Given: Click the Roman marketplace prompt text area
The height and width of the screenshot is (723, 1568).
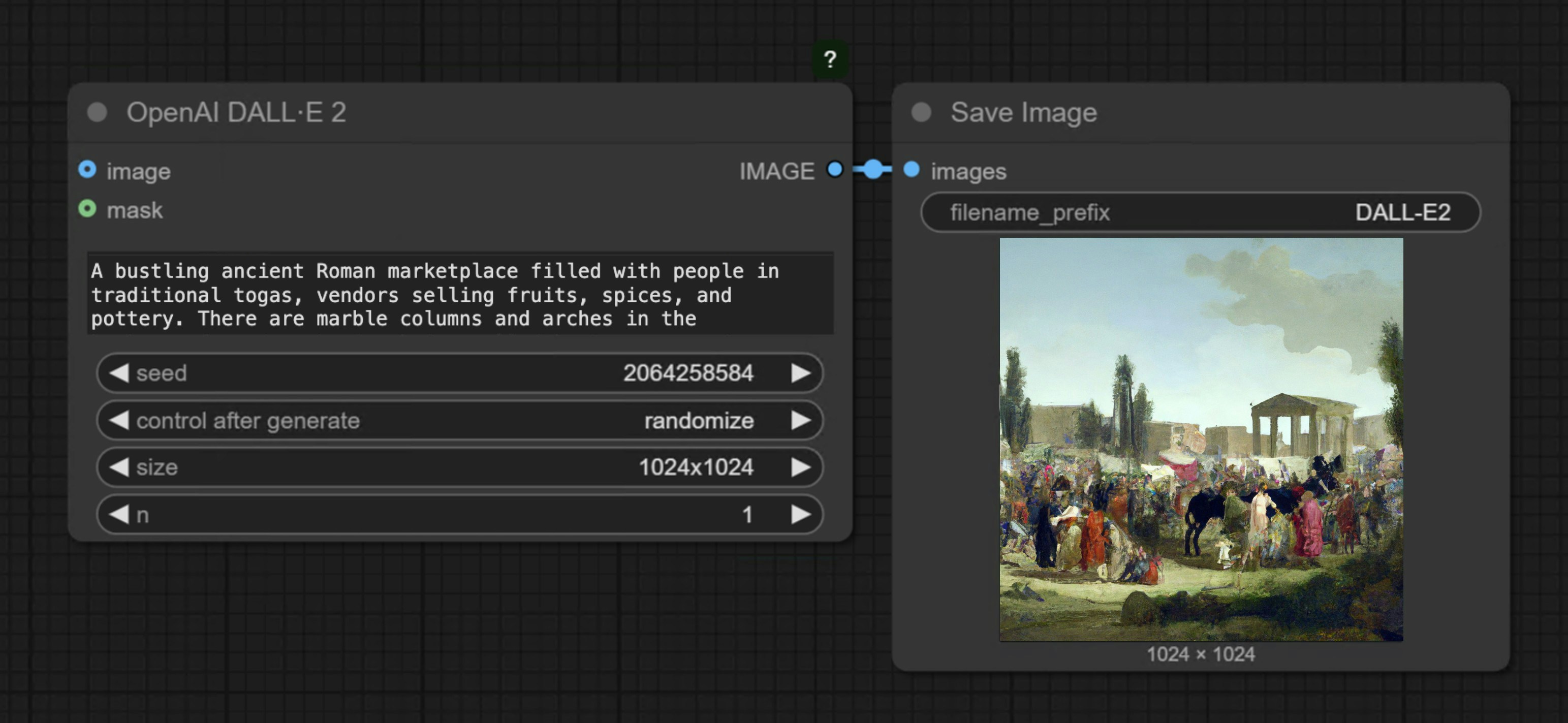Looking at the screenshot, I should pos(459,295).
